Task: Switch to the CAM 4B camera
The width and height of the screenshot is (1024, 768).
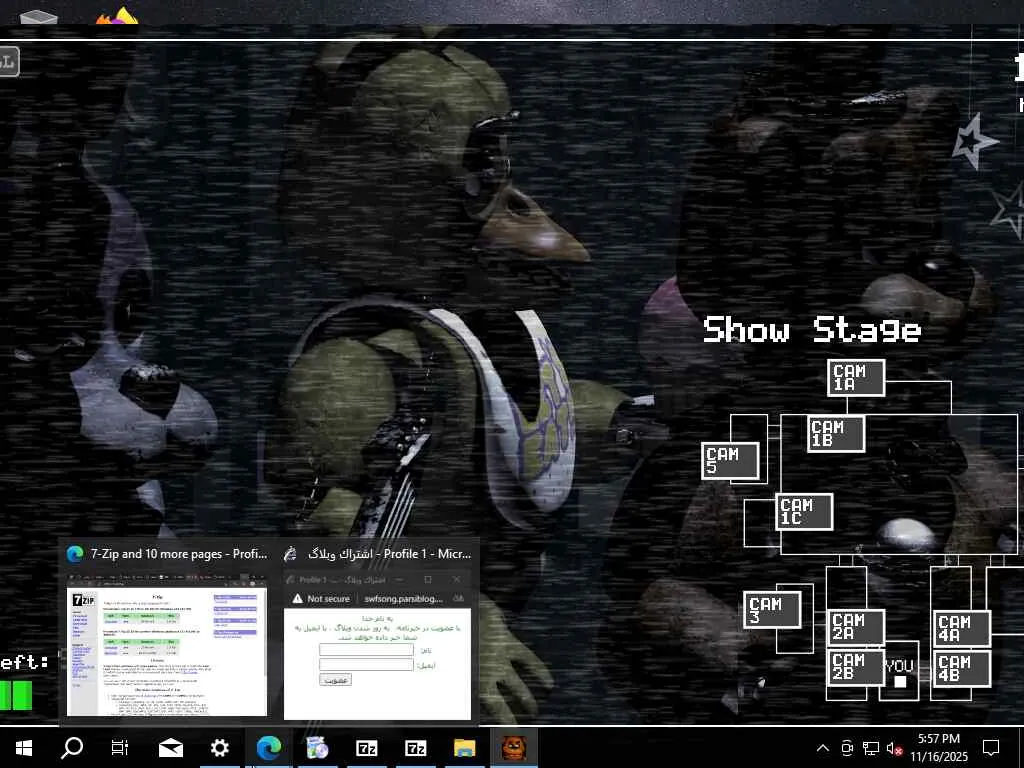Action: [963, 669]
